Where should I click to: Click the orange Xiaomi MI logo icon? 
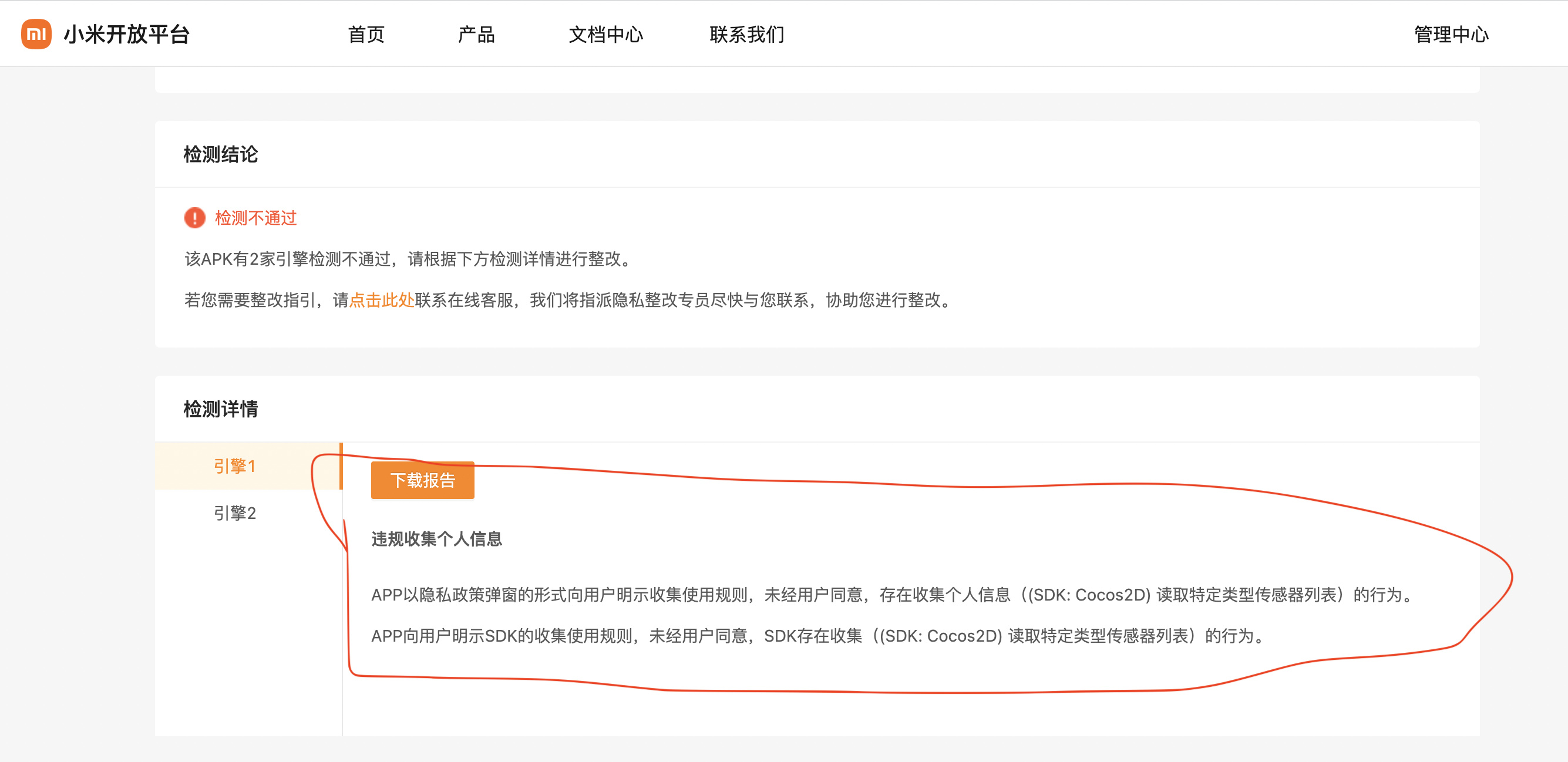(x=36, y=34)
